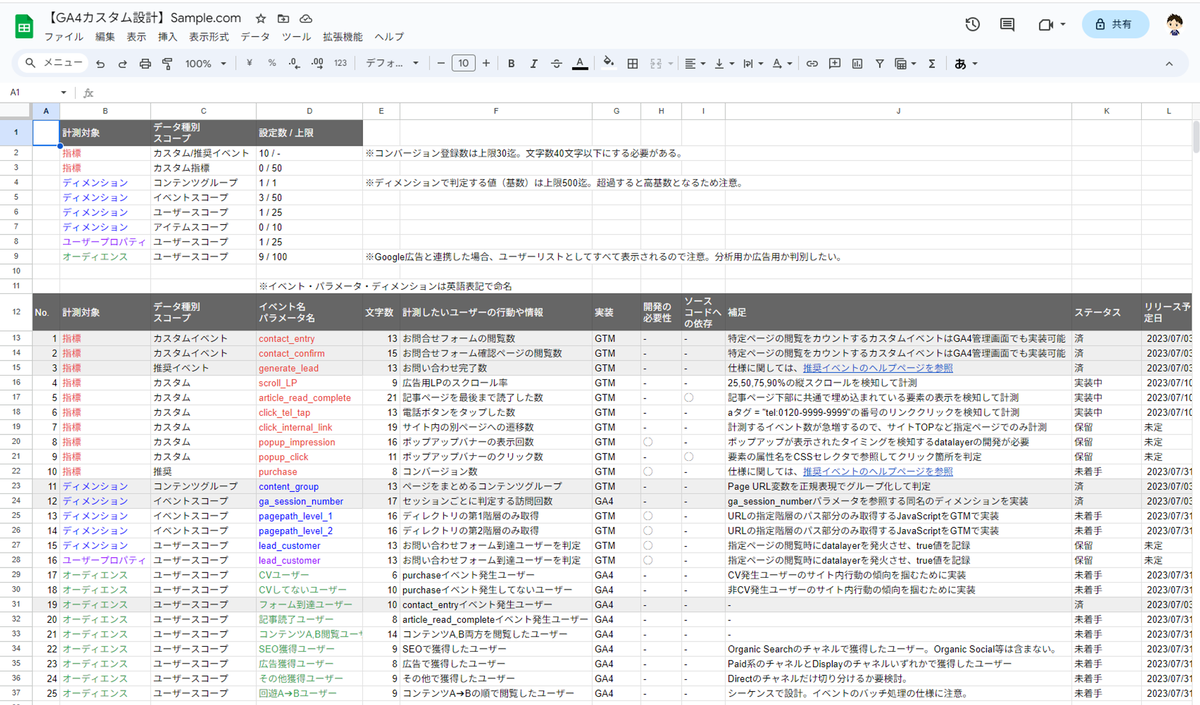The image size is (1200, 705).
Task: Open the account profile avatar
Action: 1174,25
